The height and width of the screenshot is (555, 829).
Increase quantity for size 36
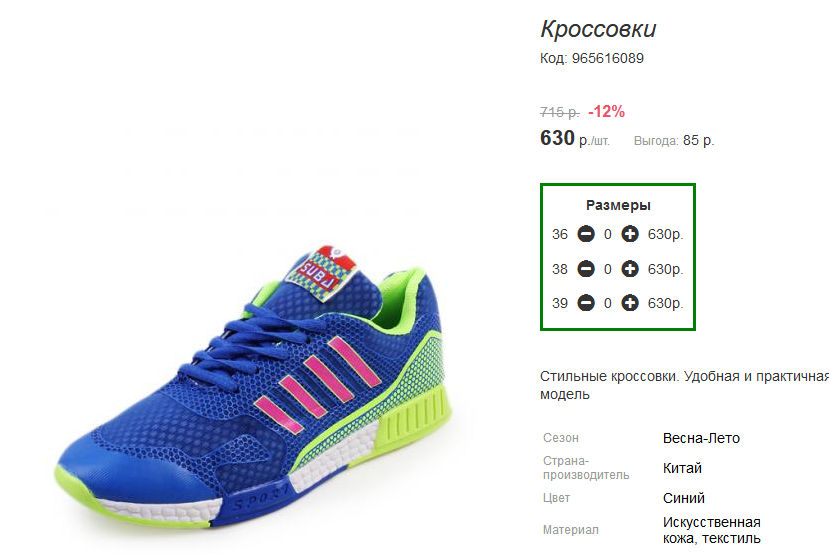coord(629,235)
